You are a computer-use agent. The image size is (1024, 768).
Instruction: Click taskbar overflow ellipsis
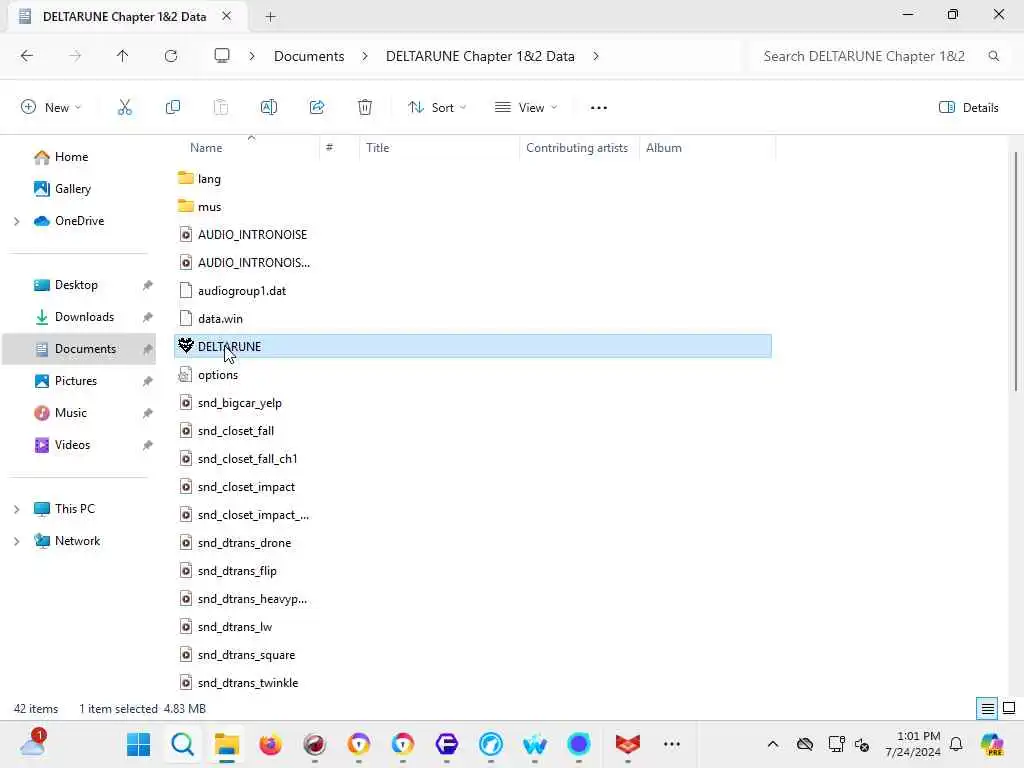pyautogui.click(x=671, y=744)
